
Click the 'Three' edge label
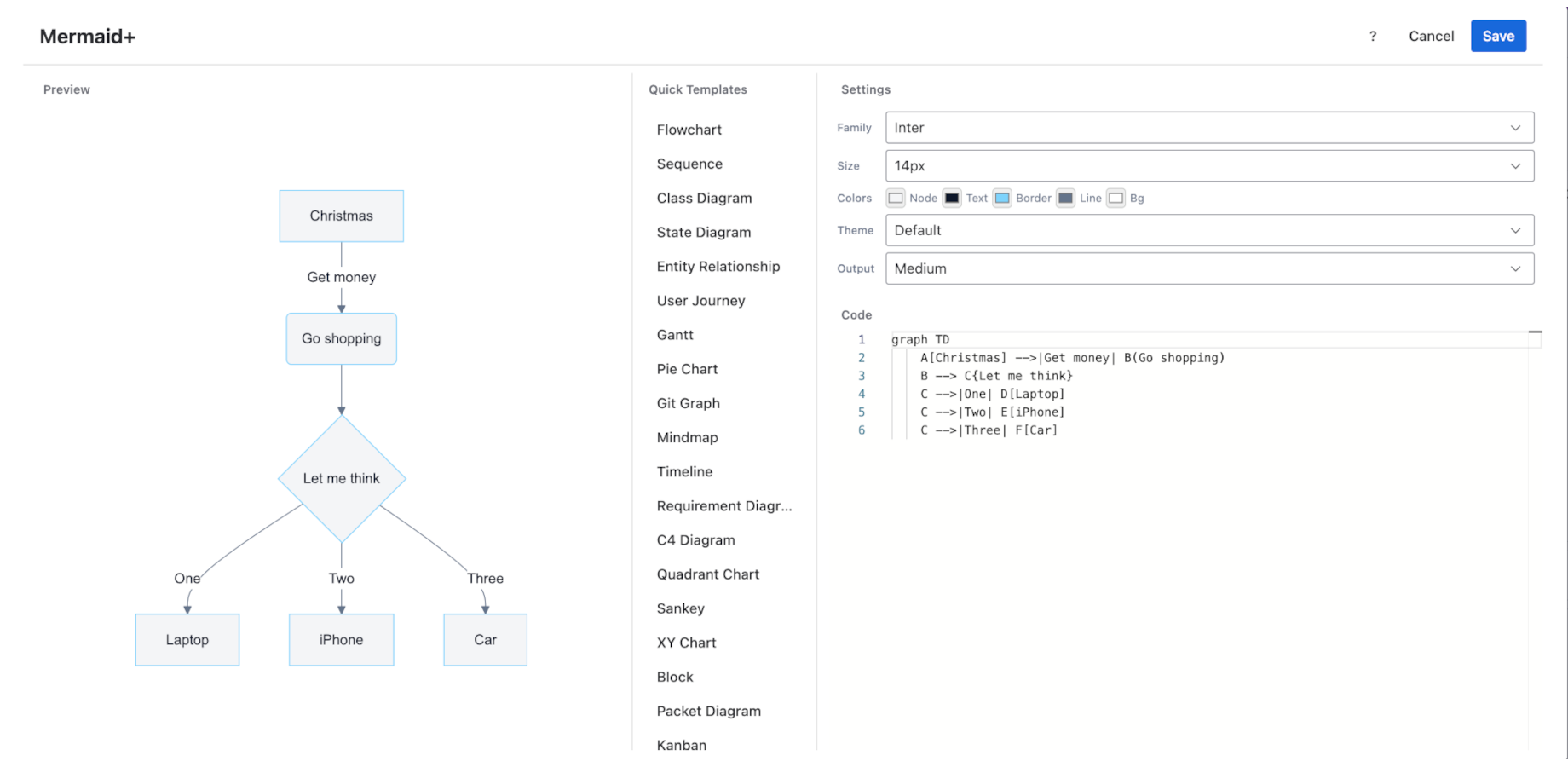[486, 579]
